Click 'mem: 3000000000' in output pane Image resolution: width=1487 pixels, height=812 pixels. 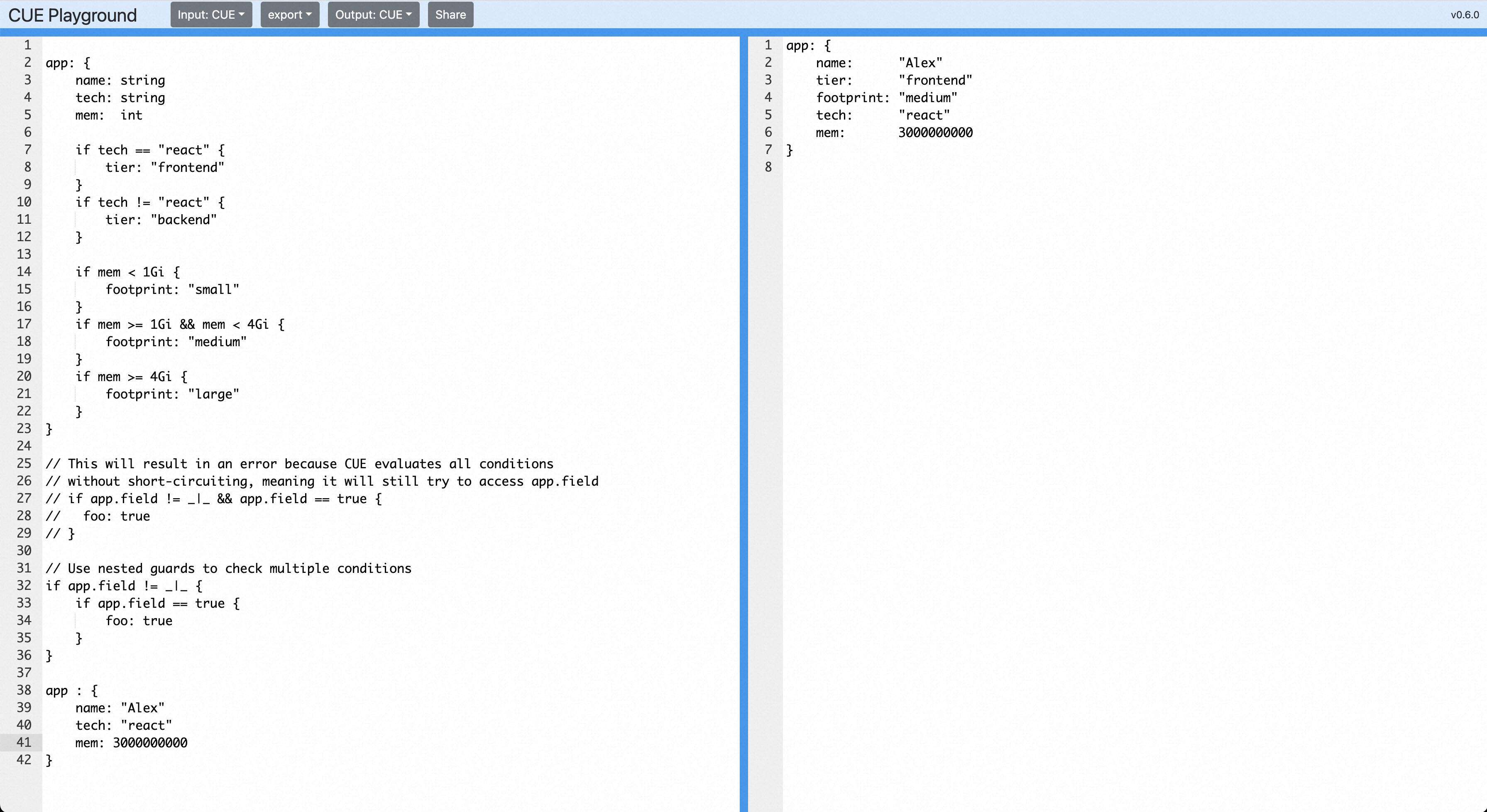click(x=894, y=133)
